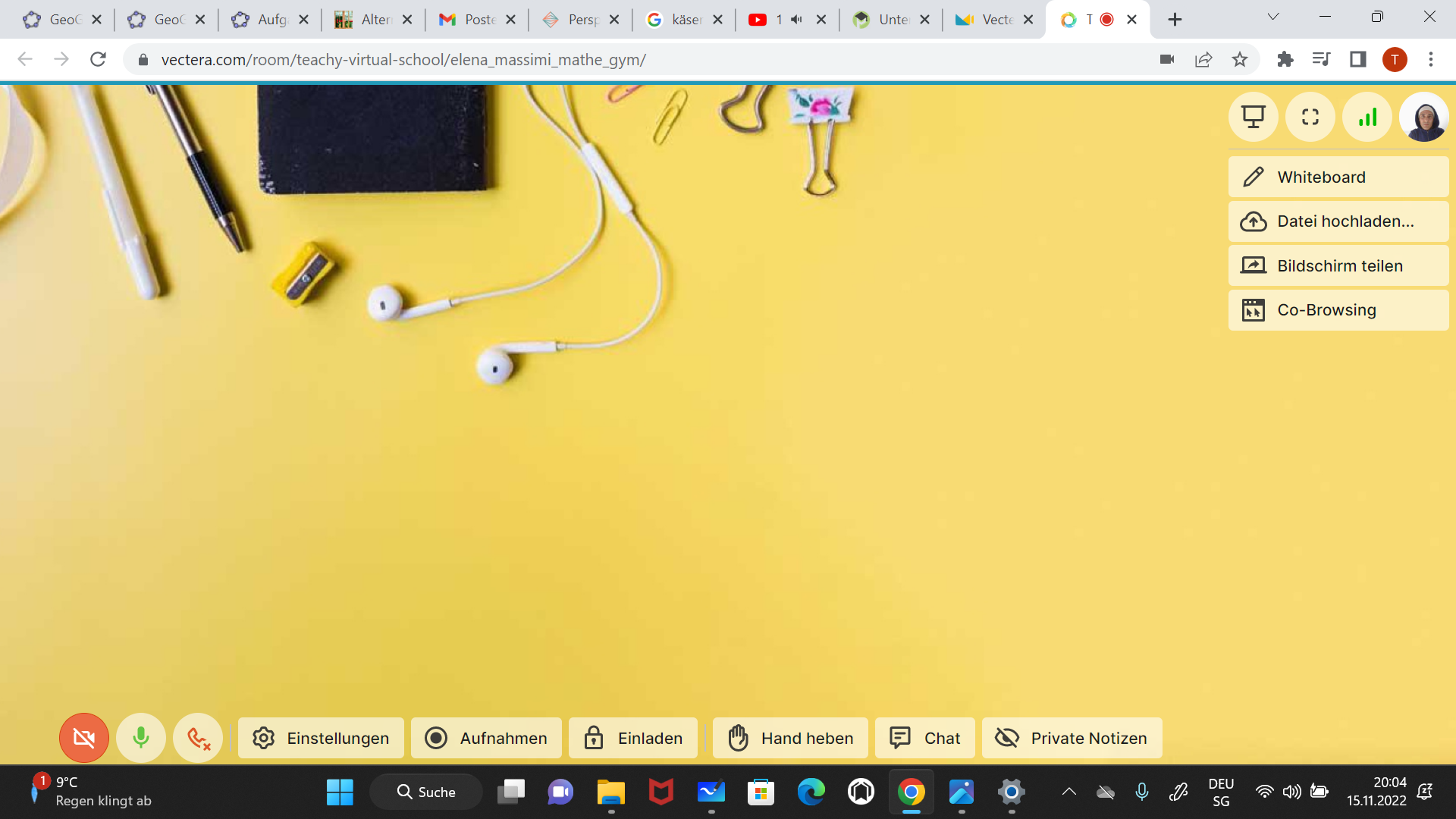Viewport: 1456px width, 819px height.
Task: Open the Chat app on the taskbar
Action: pyautogui.click(x=560, y=792)
